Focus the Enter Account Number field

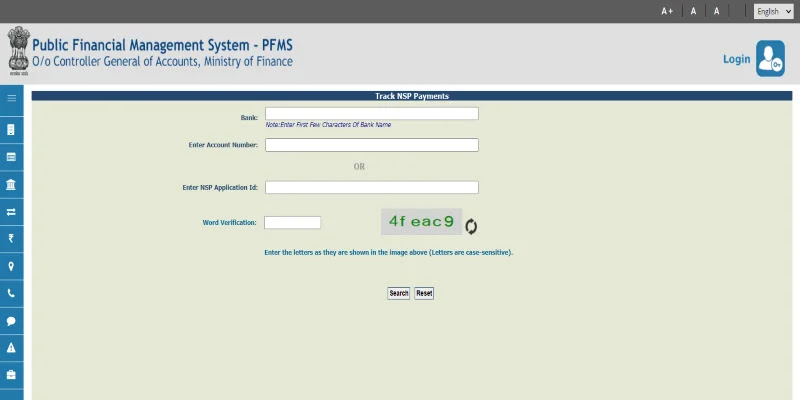coord(371,145)
